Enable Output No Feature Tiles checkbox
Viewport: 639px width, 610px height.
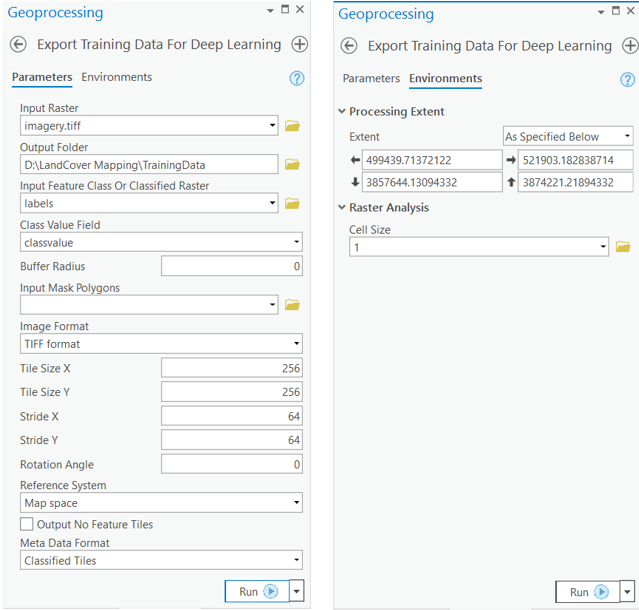27,524
